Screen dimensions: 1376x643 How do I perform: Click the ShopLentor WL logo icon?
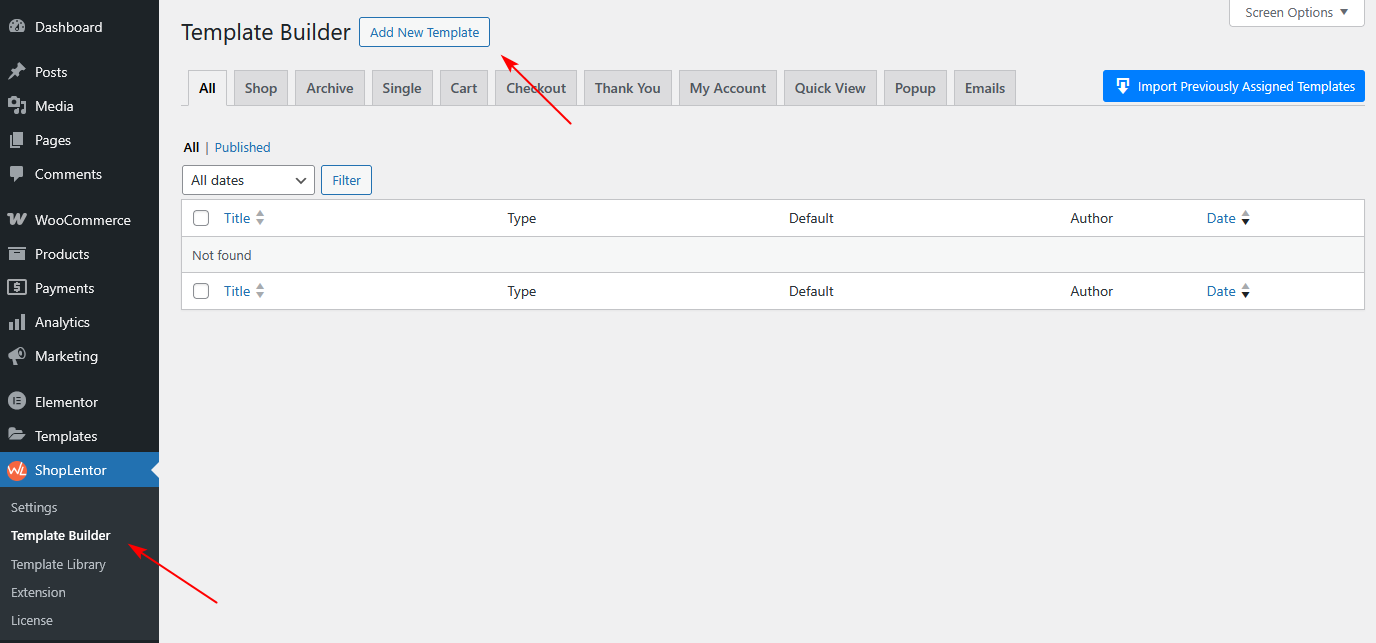pyautogui.click(x=17, y=470)
